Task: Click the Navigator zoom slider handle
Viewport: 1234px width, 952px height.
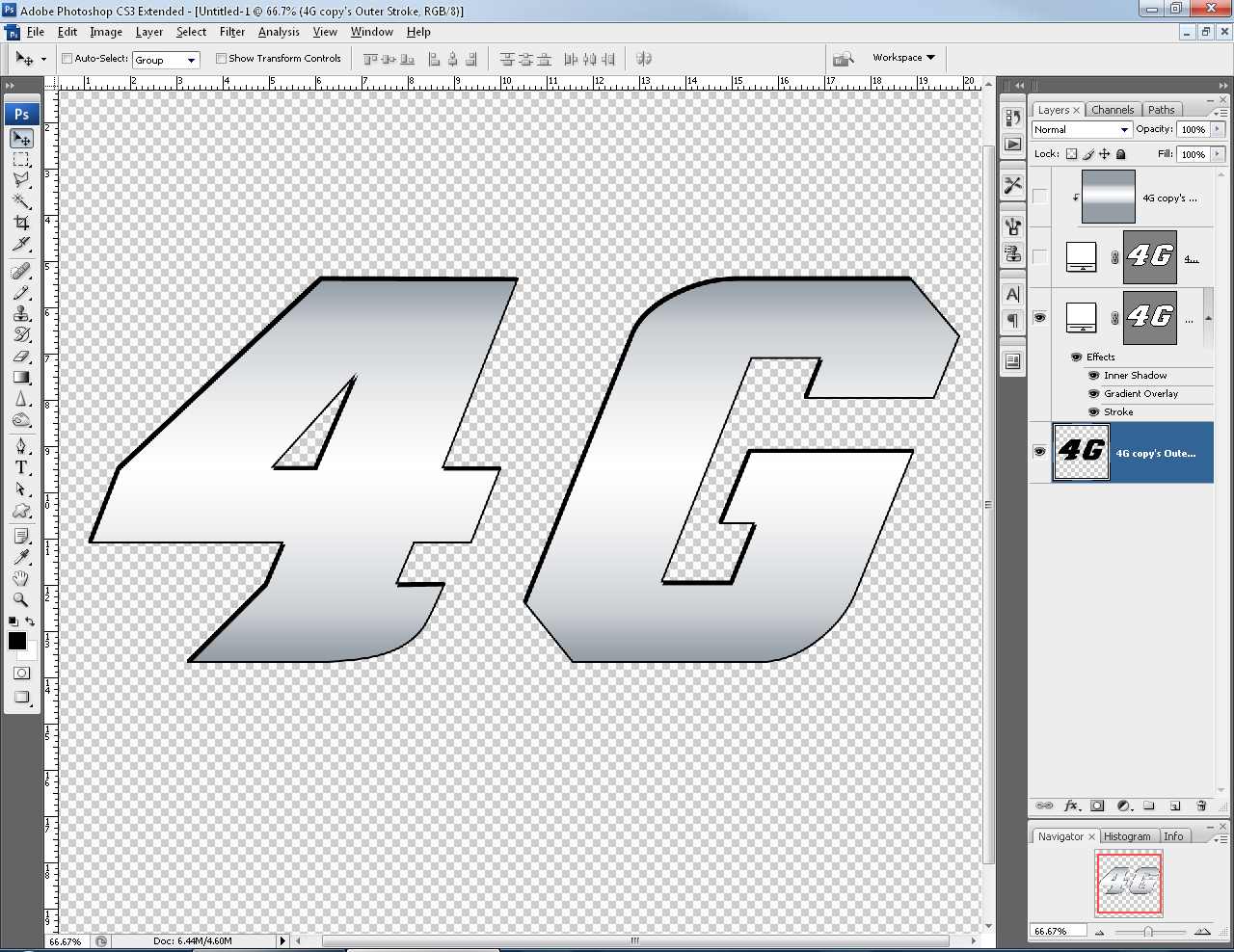Action: tap(1147, 932)
